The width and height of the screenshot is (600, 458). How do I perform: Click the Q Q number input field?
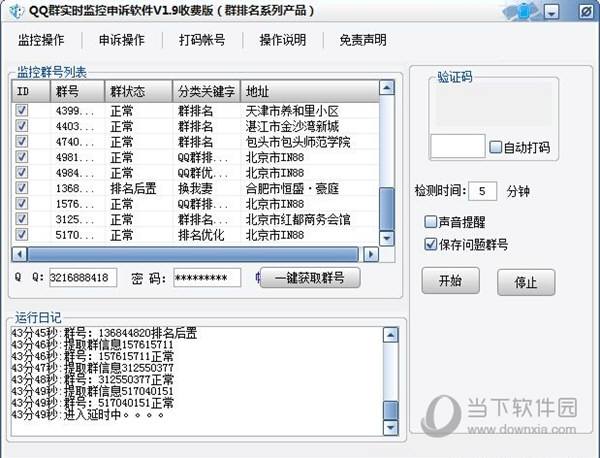(83, 277)
